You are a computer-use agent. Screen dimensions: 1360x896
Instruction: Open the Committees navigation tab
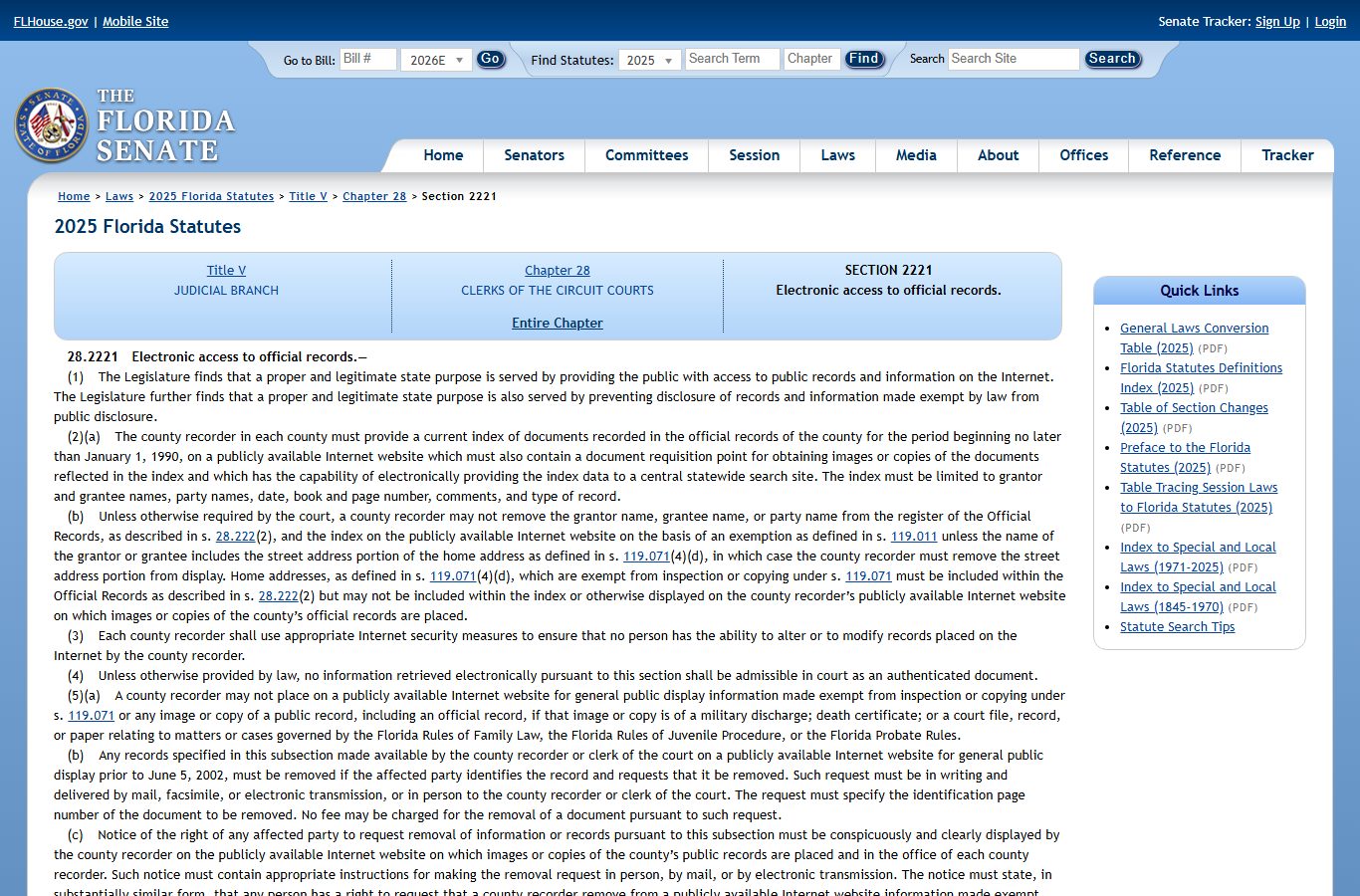click(x=647, y=155)
